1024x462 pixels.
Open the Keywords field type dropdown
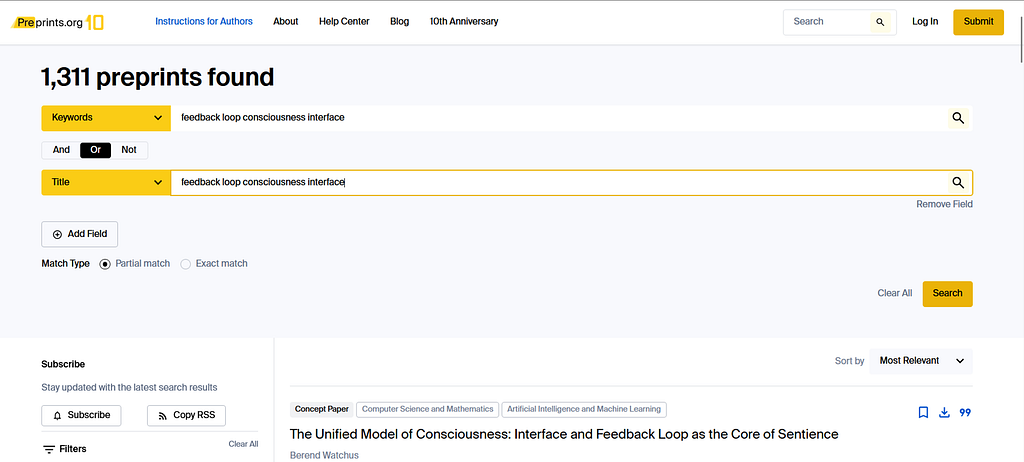click(106, 118)
